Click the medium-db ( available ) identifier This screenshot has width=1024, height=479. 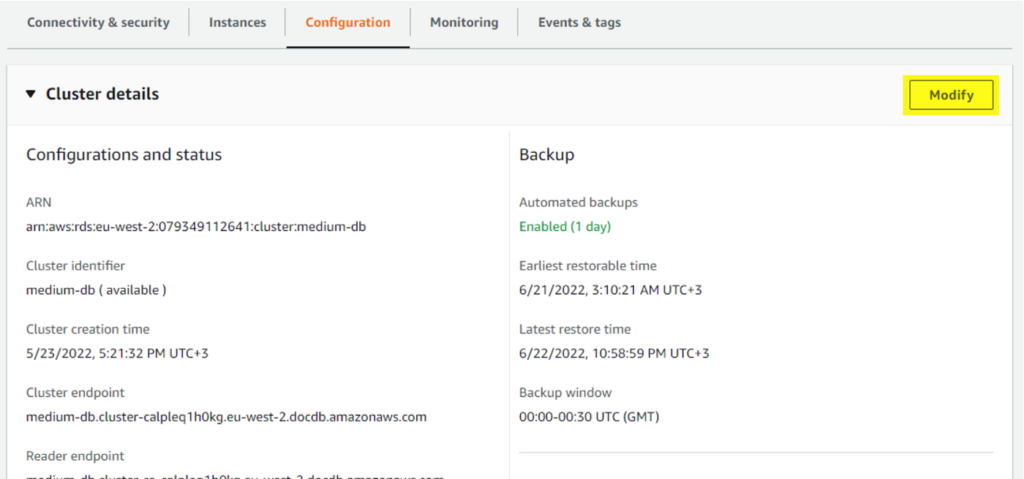[x=96, y=290]
